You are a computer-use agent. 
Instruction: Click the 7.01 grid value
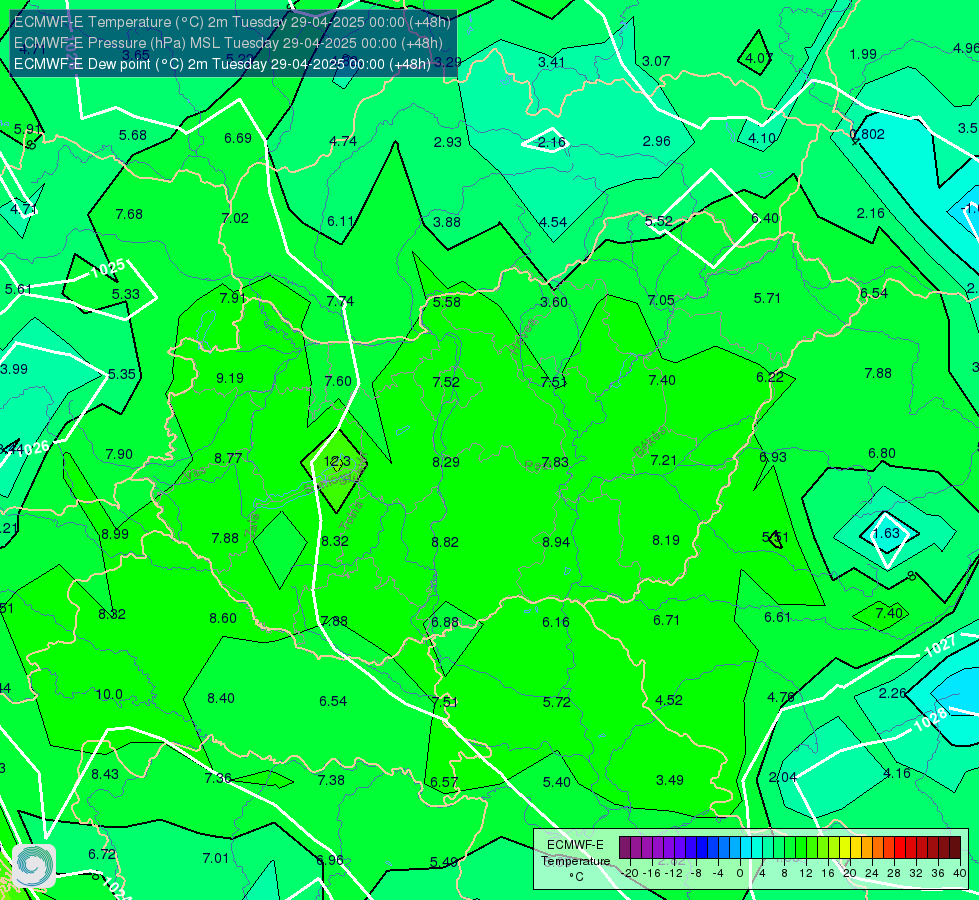click(216, 858)
